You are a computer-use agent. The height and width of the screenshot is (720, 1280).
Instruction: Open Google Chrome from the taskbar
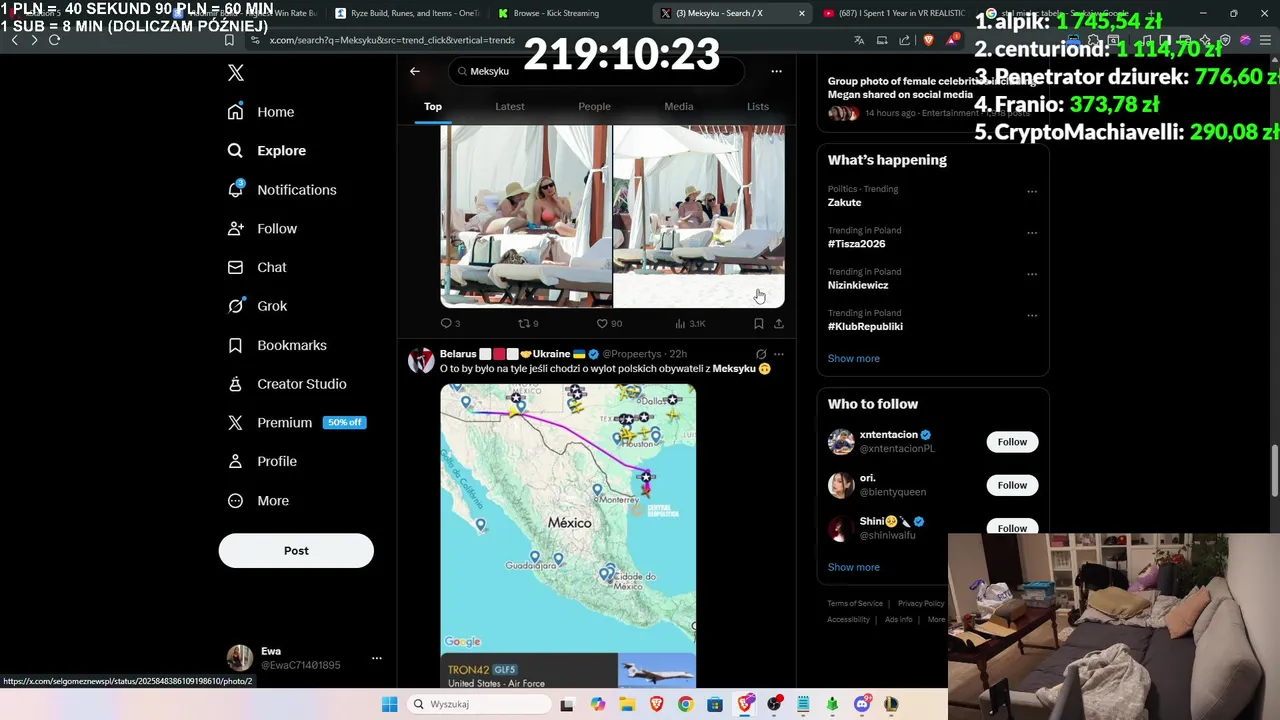click(685, 704)
